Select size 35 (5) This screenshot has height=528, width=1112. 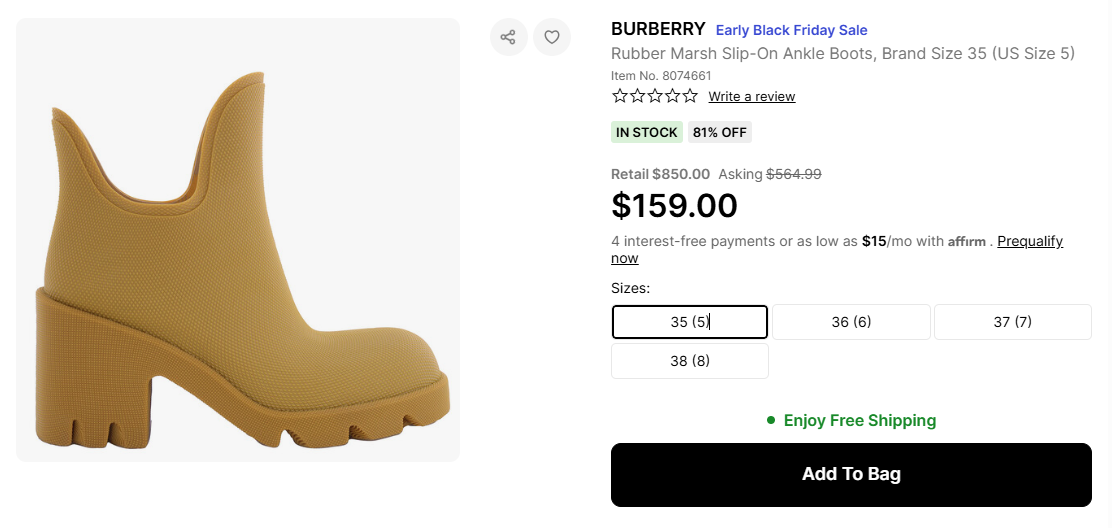coord(689,322)
